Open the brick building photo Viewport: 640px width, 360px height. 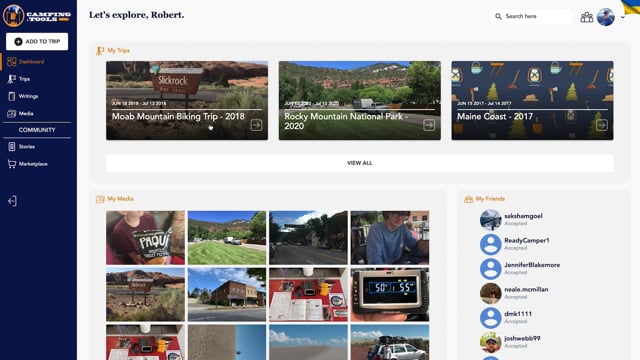[227, 294]
